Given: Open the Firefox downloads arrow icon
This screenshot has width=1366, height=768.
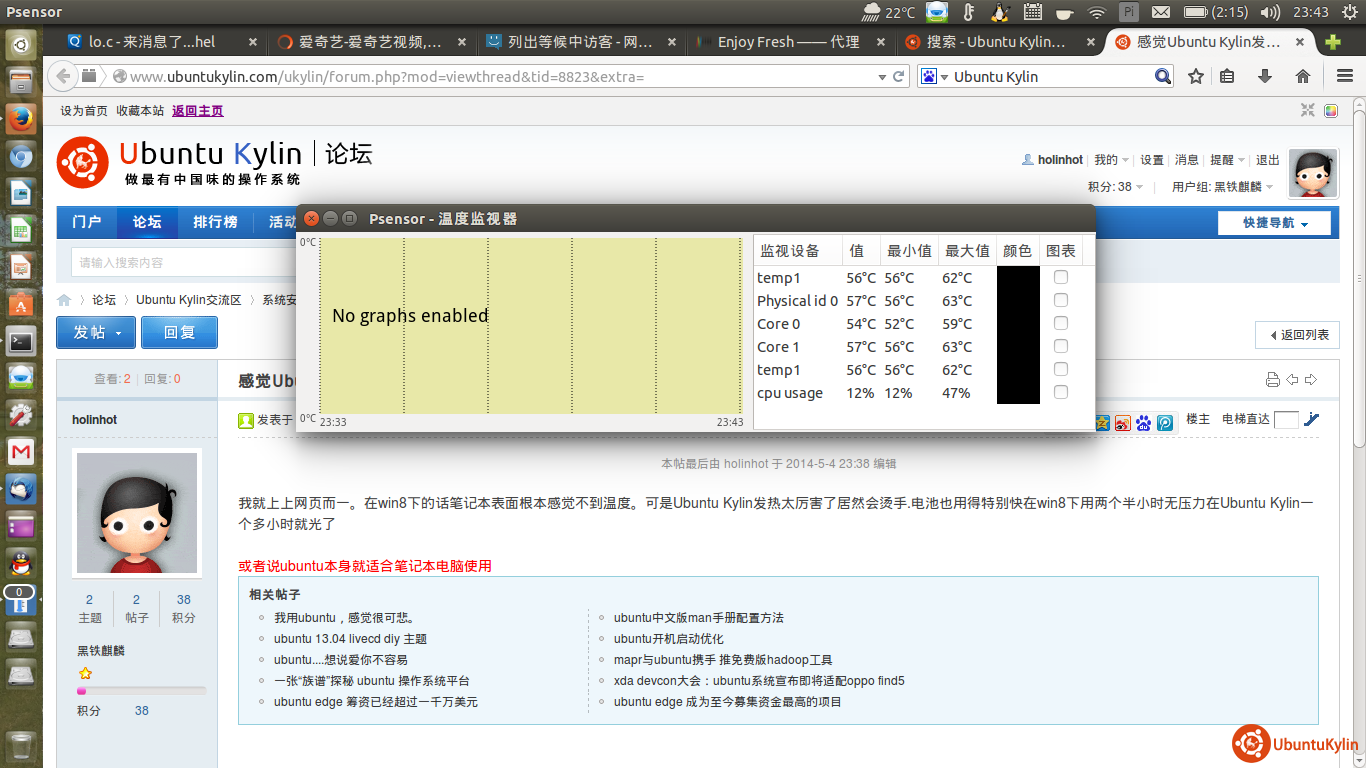Looking at the screenshot, I should [x=1264, y=76].
